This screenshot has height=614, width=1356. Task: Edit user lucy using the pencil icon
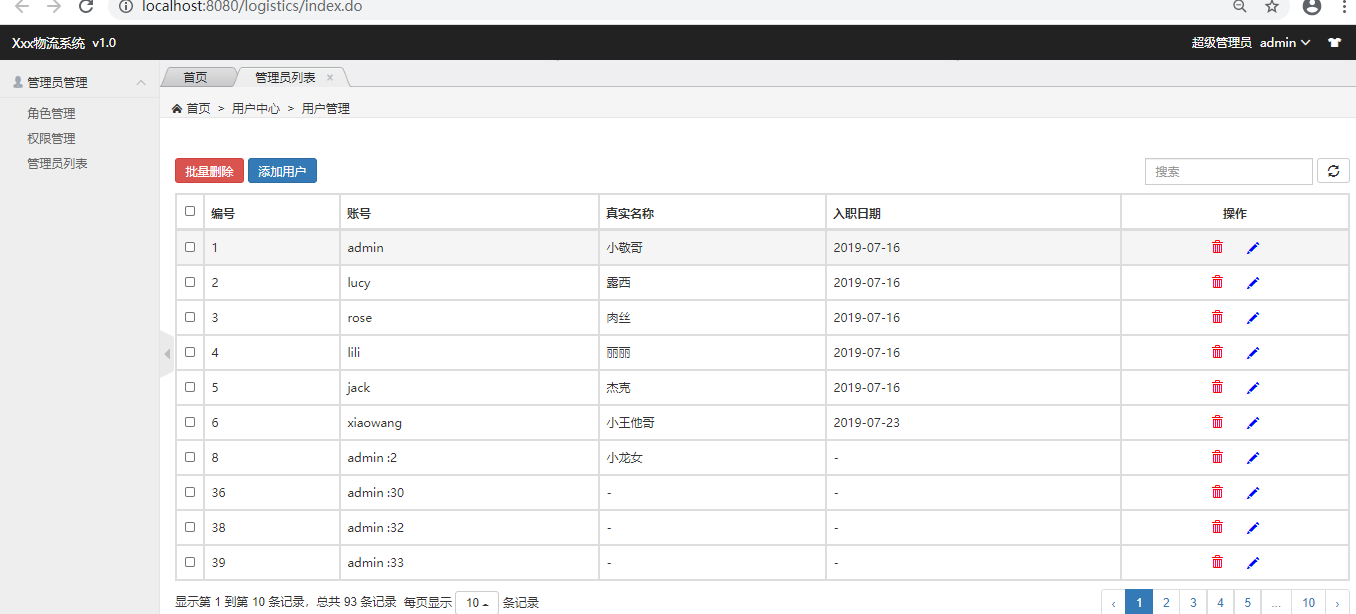(x=1253, y=282)
